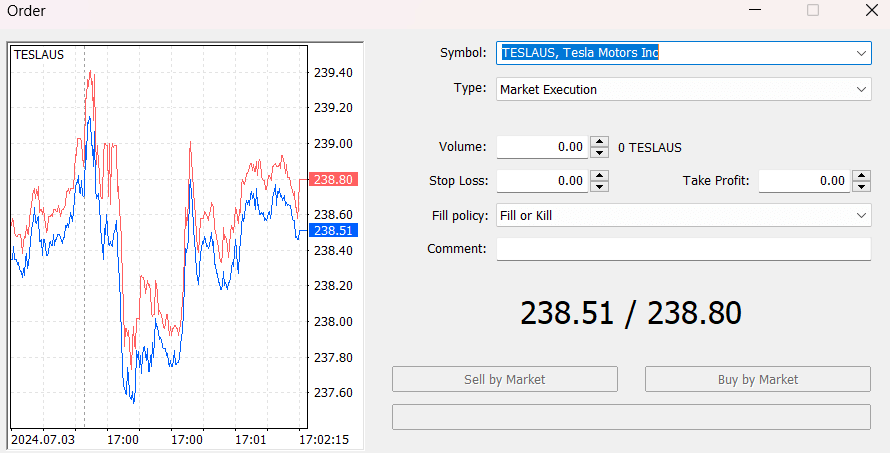
Task: Maximize the Order window
Action: (x=813, y=11)
